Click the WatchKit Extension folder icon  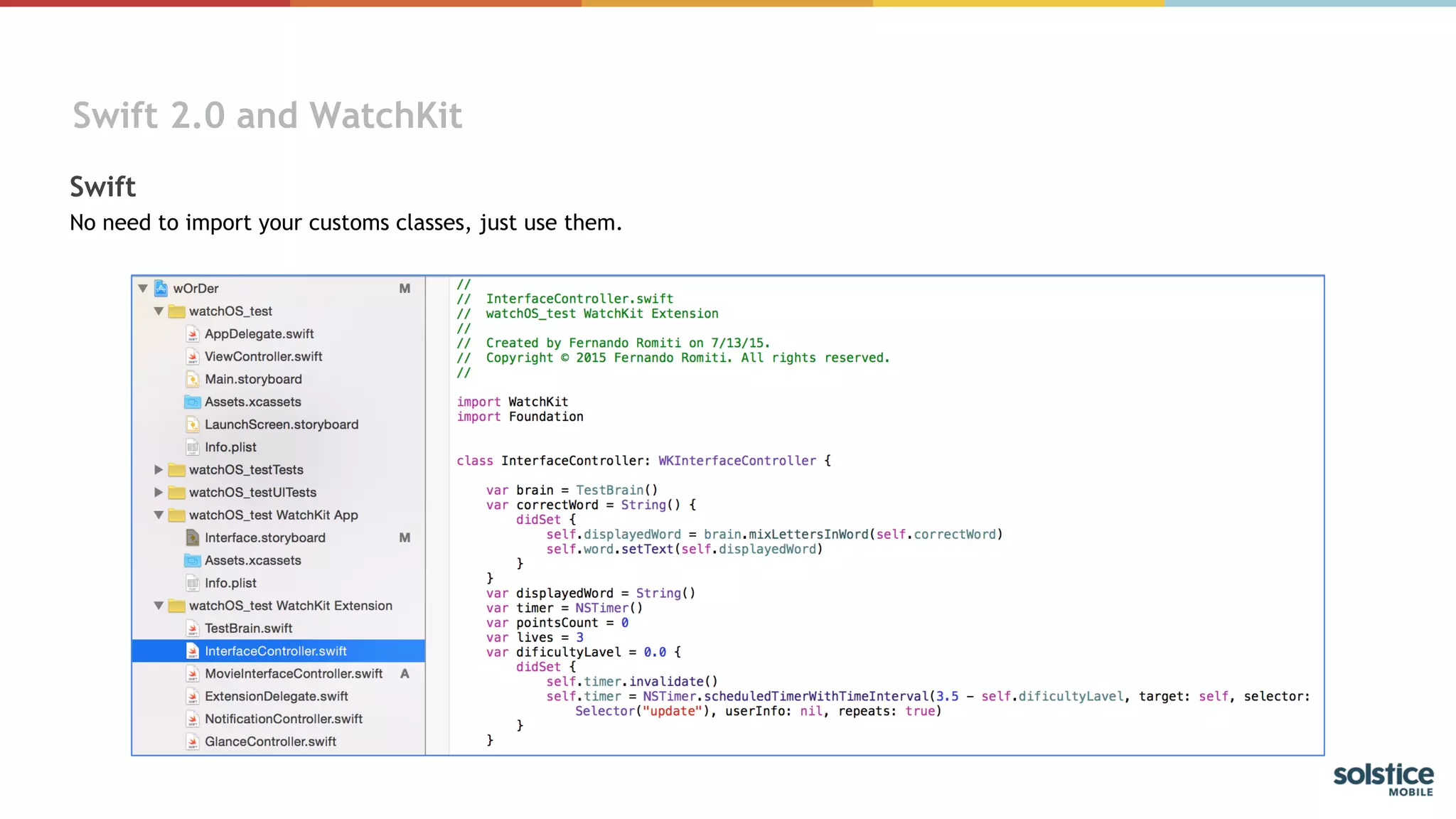(177, 606)
